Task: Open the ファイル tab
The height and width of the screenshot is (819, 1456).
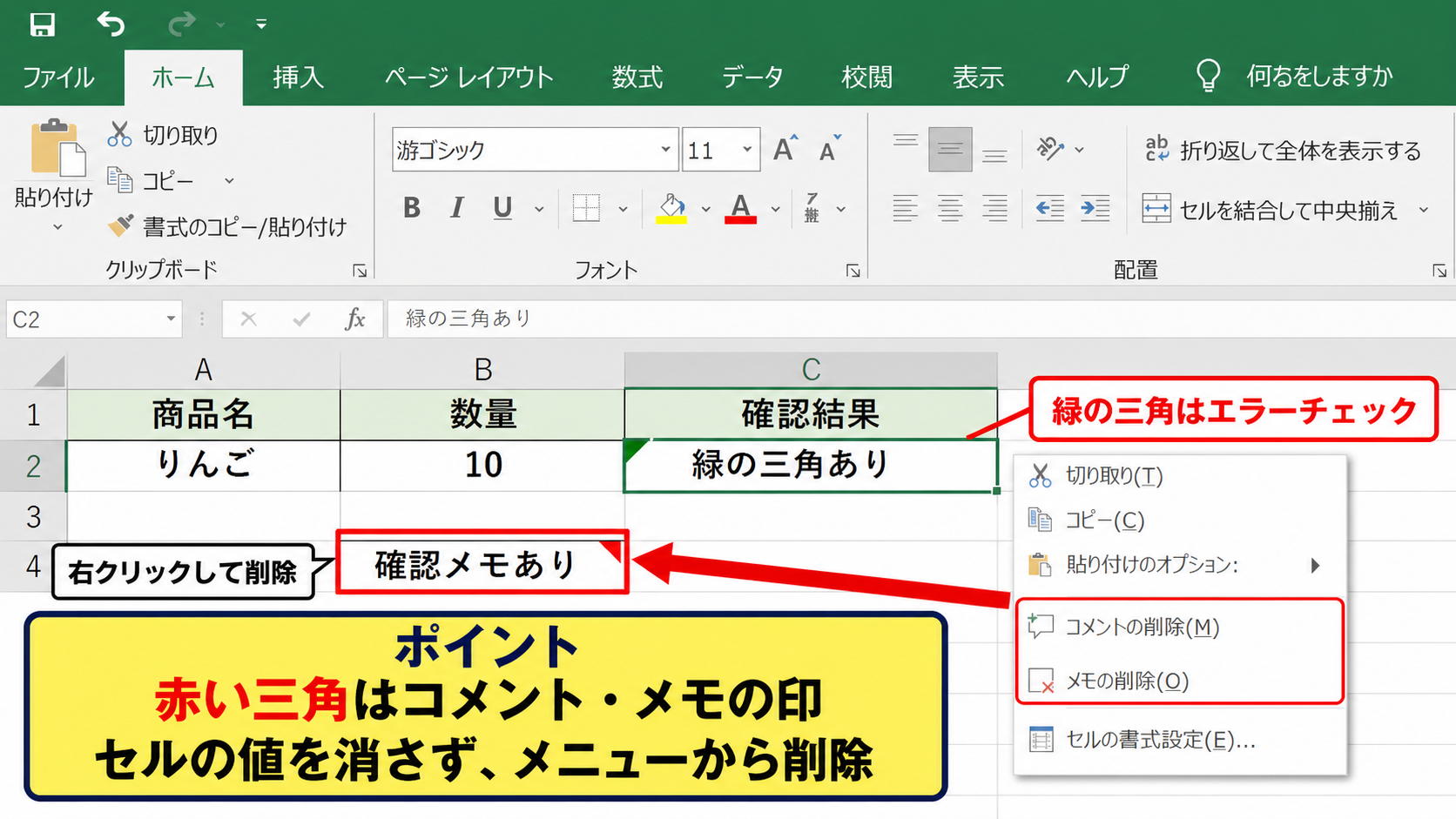Action: (x=58, y=77)
